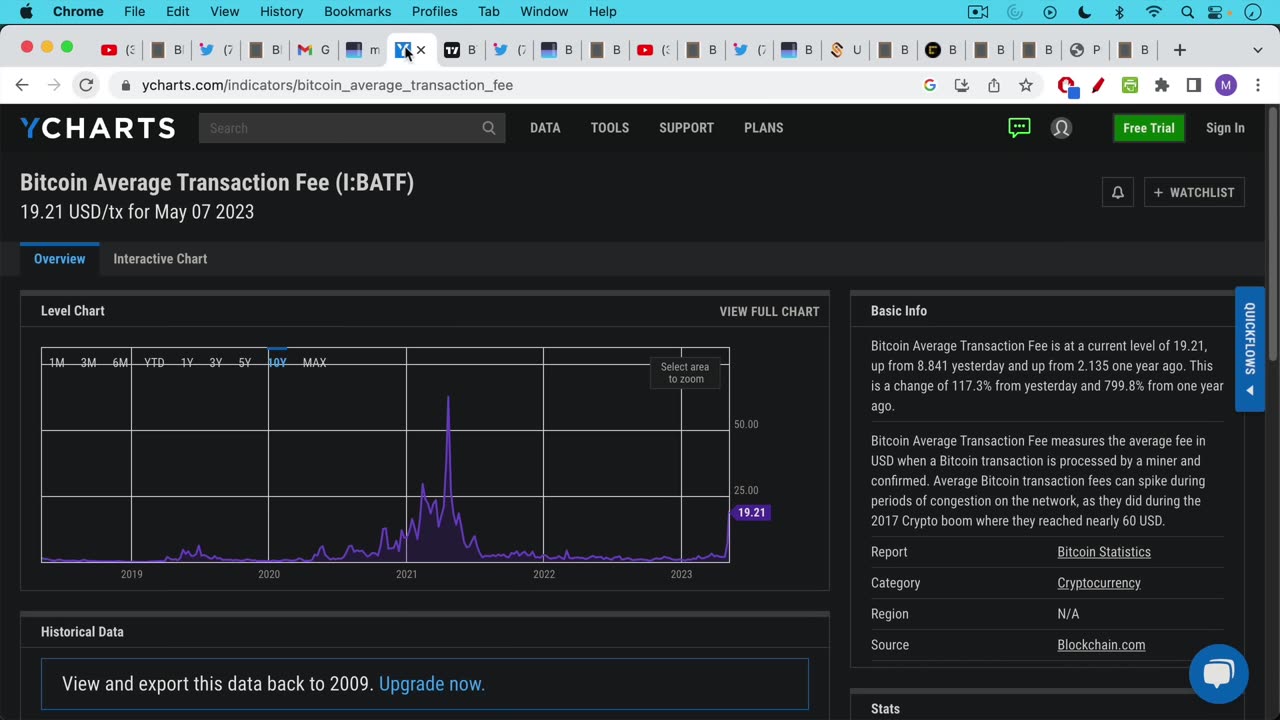This screenshot has height=720, width=1280.
Task: Open the Cryptocurrency category link
Action: click(1099, 583)
